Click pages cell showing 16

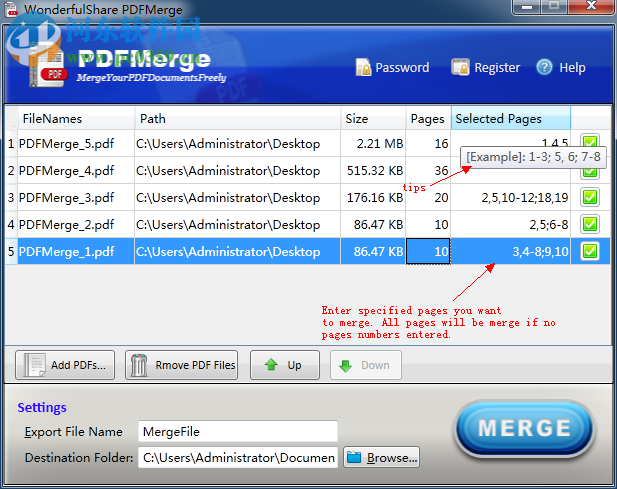428,144
